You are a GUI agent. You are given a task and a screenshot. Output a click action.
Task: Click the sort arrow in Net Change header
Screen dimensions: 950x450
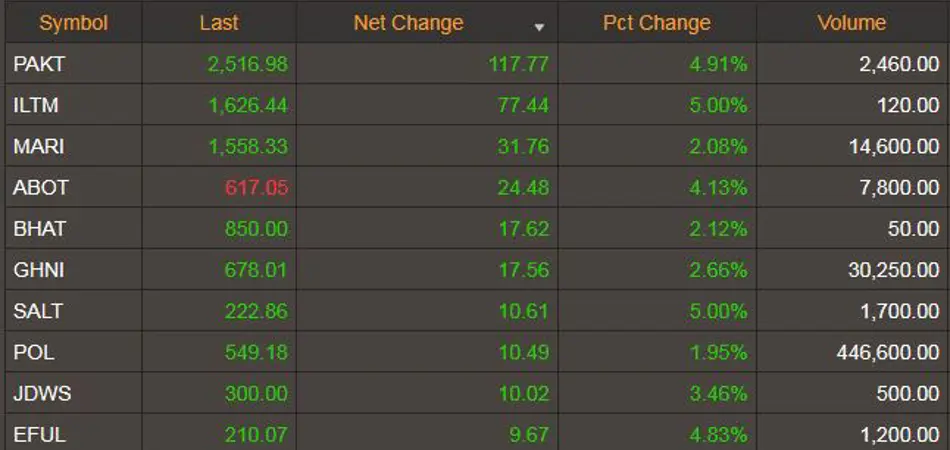[540, 26]
